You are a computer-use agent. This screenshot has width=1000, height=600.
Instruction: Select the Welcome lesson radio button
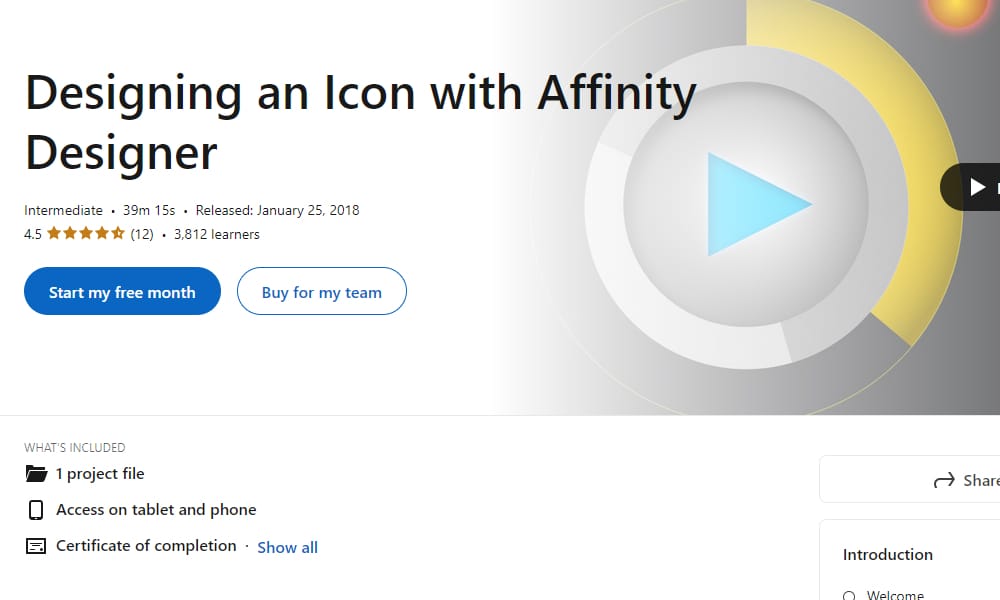pos(849,594)
